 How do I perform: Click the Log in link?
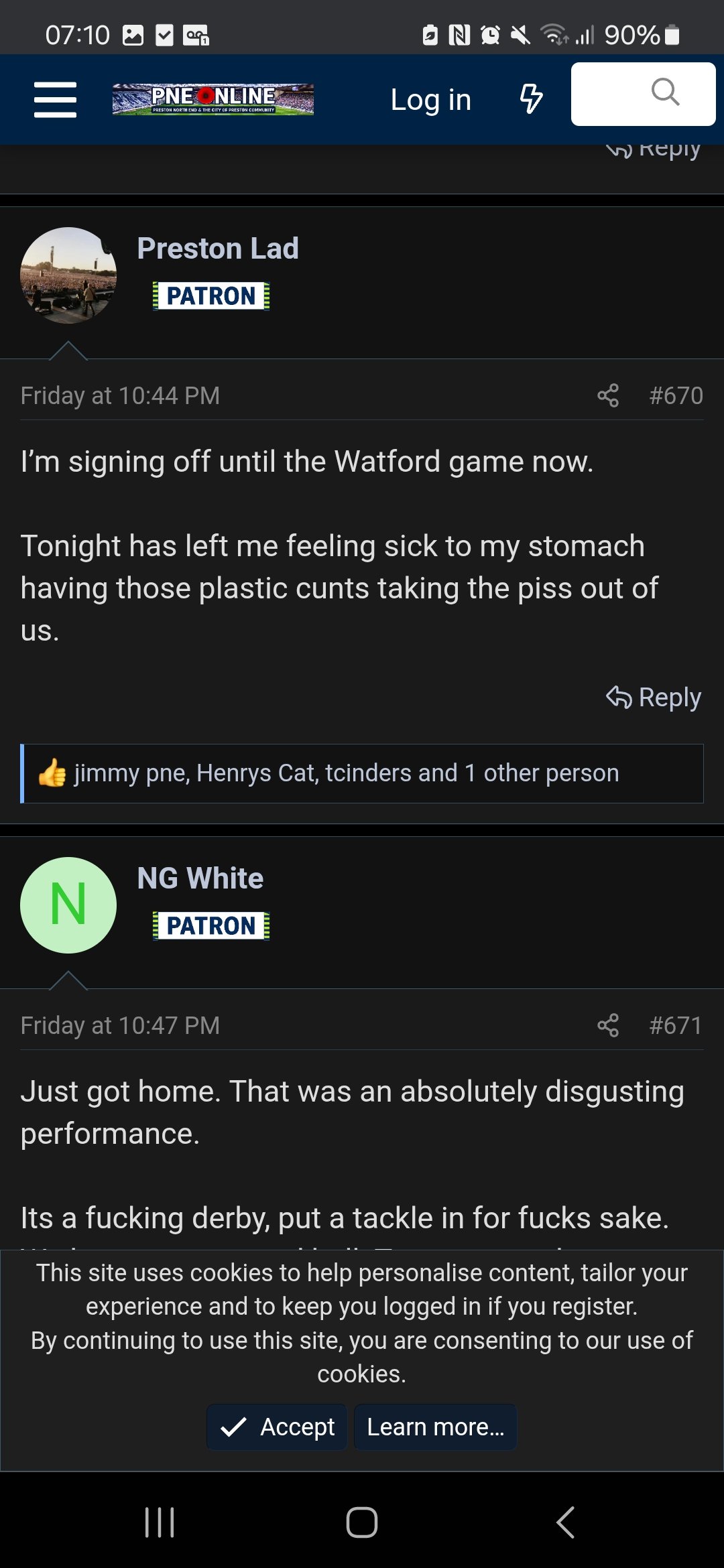[430, 100]
